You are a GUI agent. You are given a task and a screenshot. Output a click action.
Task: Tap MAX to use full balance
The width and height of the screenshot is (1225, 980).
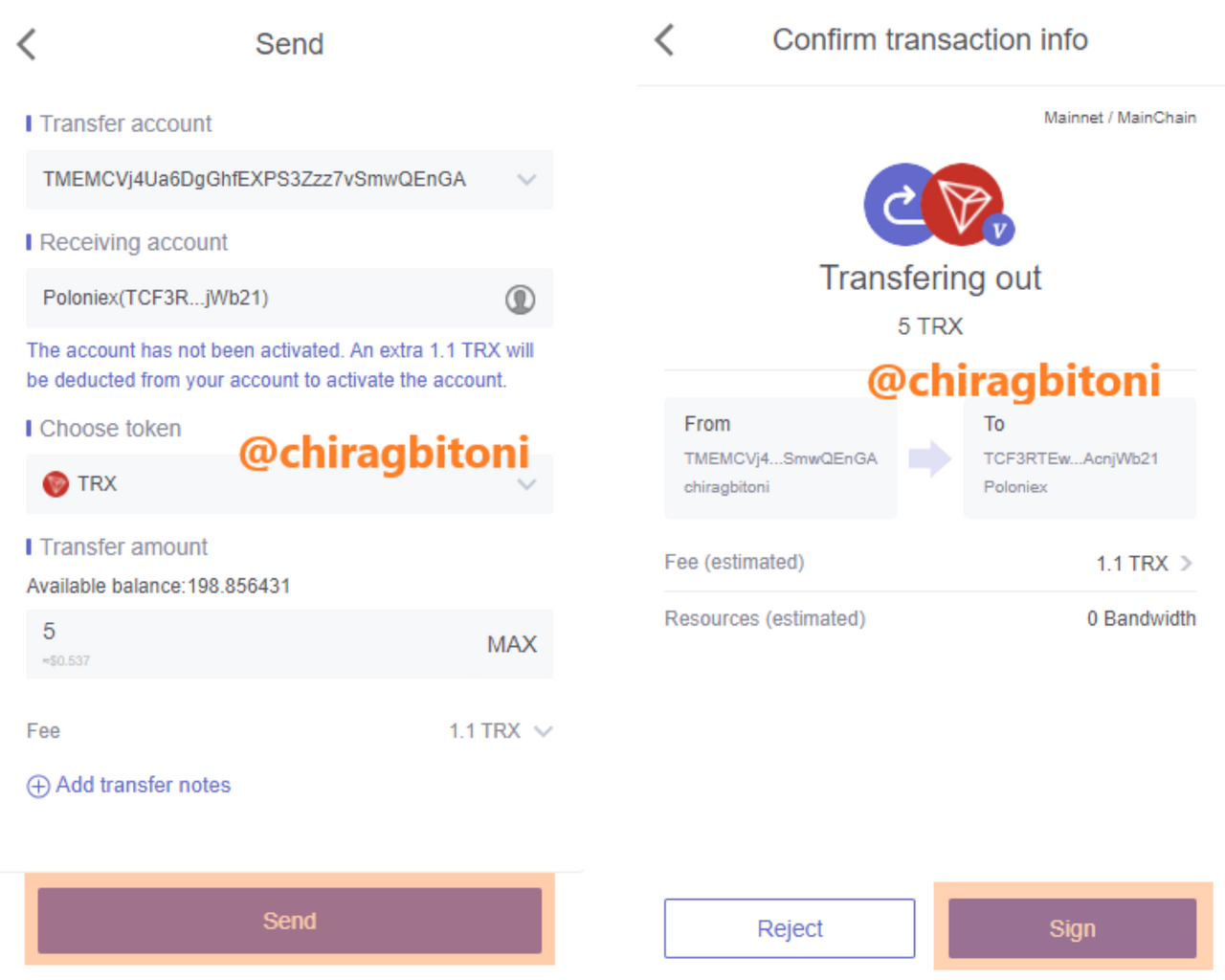pyautogui.click(x=512, y=645)
